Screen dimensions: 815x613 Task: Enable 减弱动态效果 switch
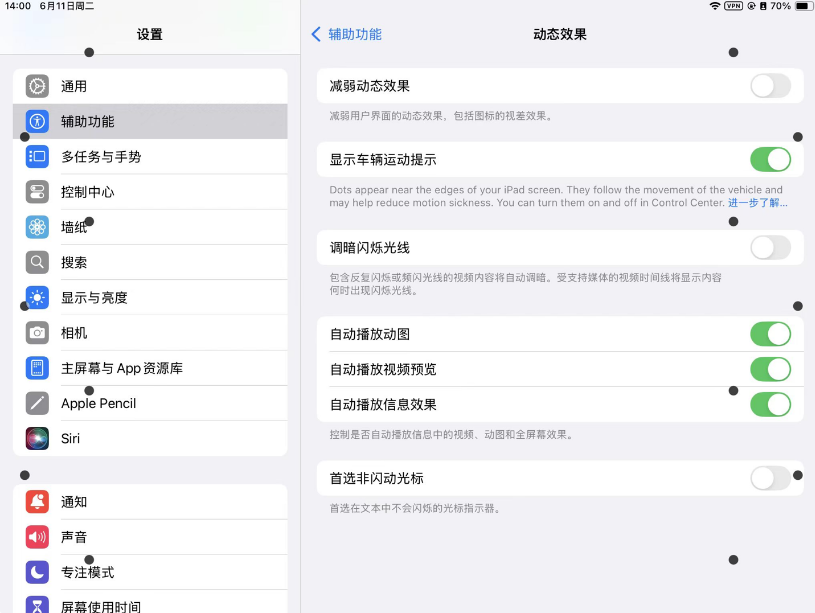pyautogui.click(x=769, y=86)
